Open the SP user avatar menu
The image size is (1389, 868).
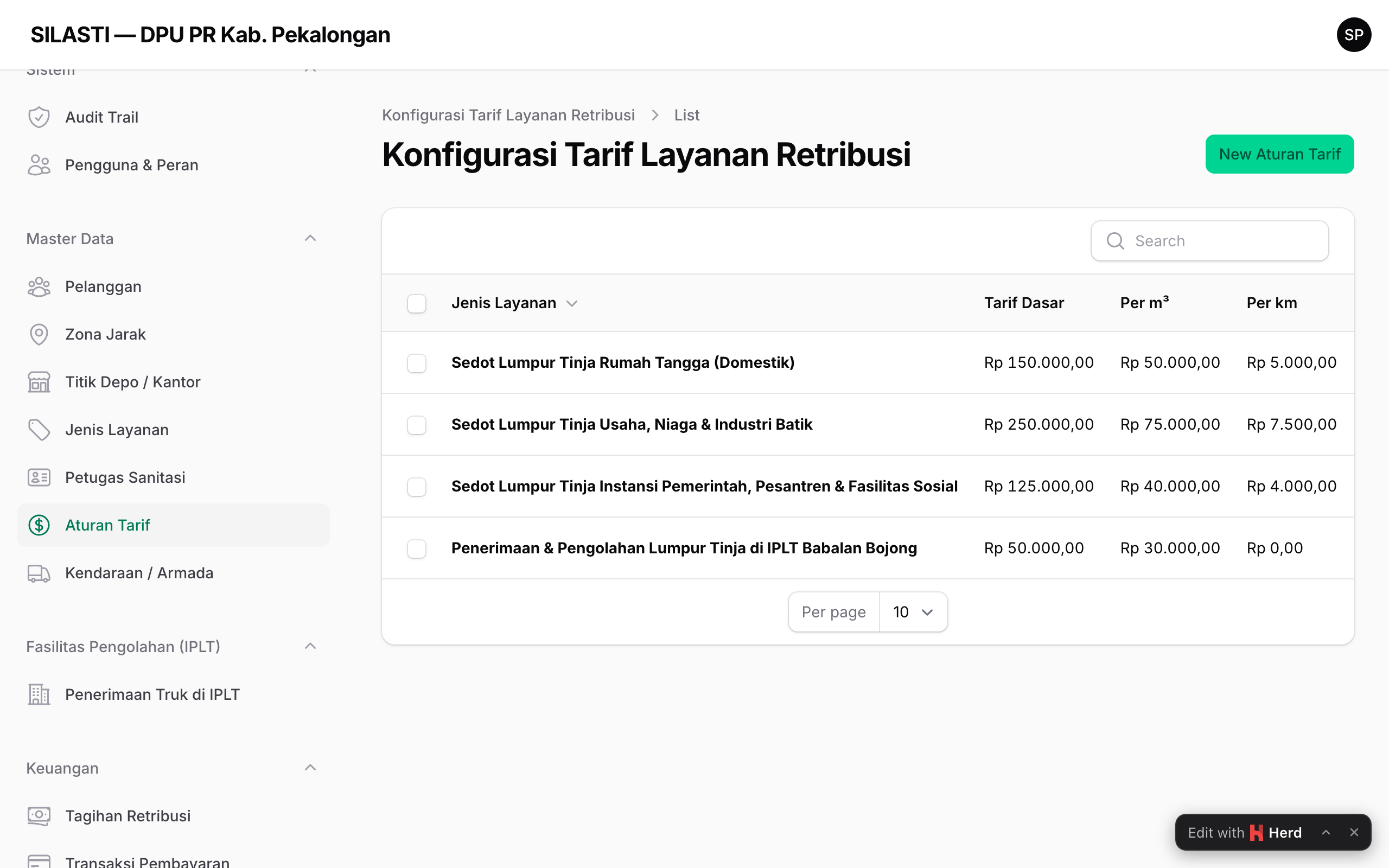(1354, 34)
